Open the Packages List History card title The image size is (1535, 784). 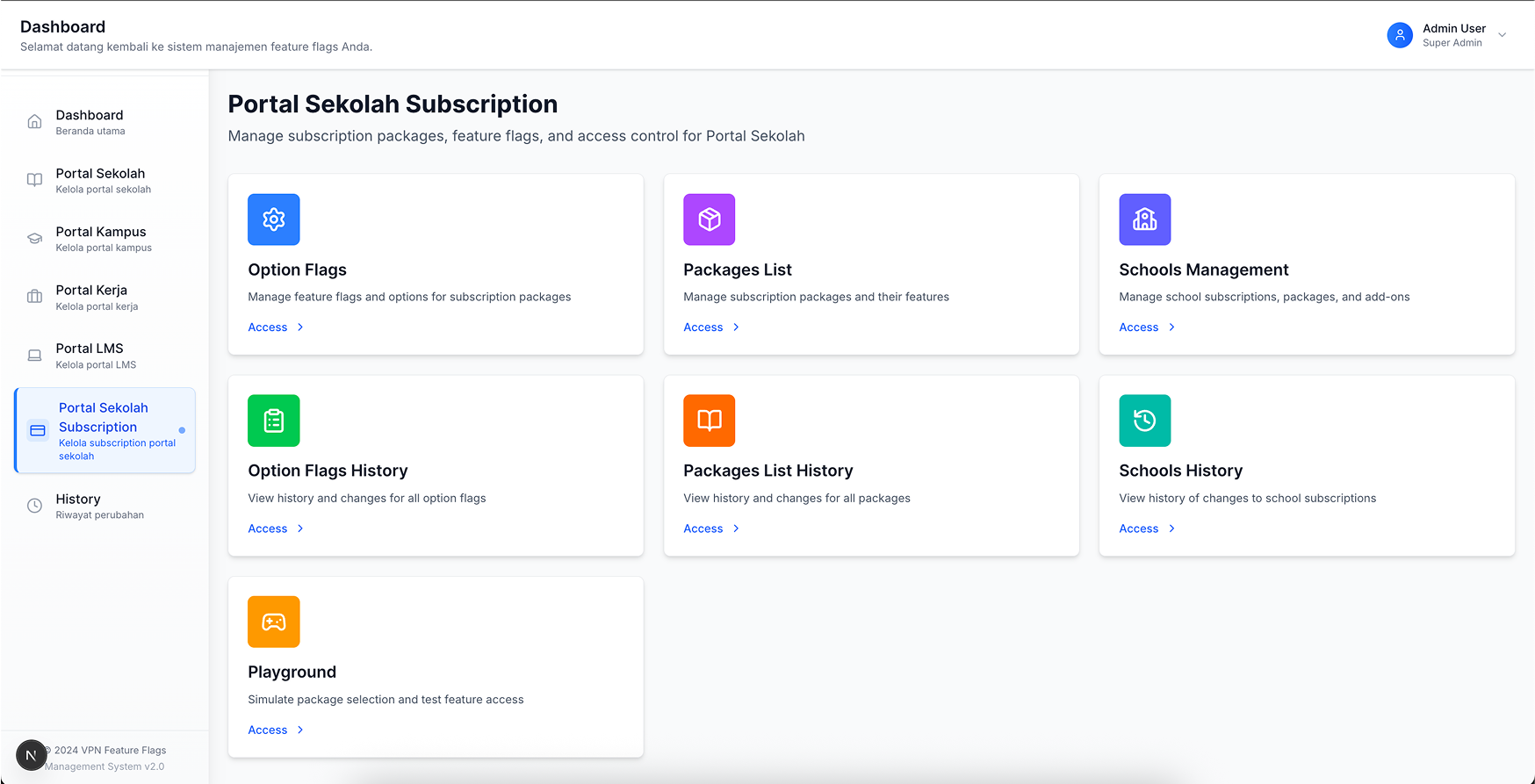[768, 471]
